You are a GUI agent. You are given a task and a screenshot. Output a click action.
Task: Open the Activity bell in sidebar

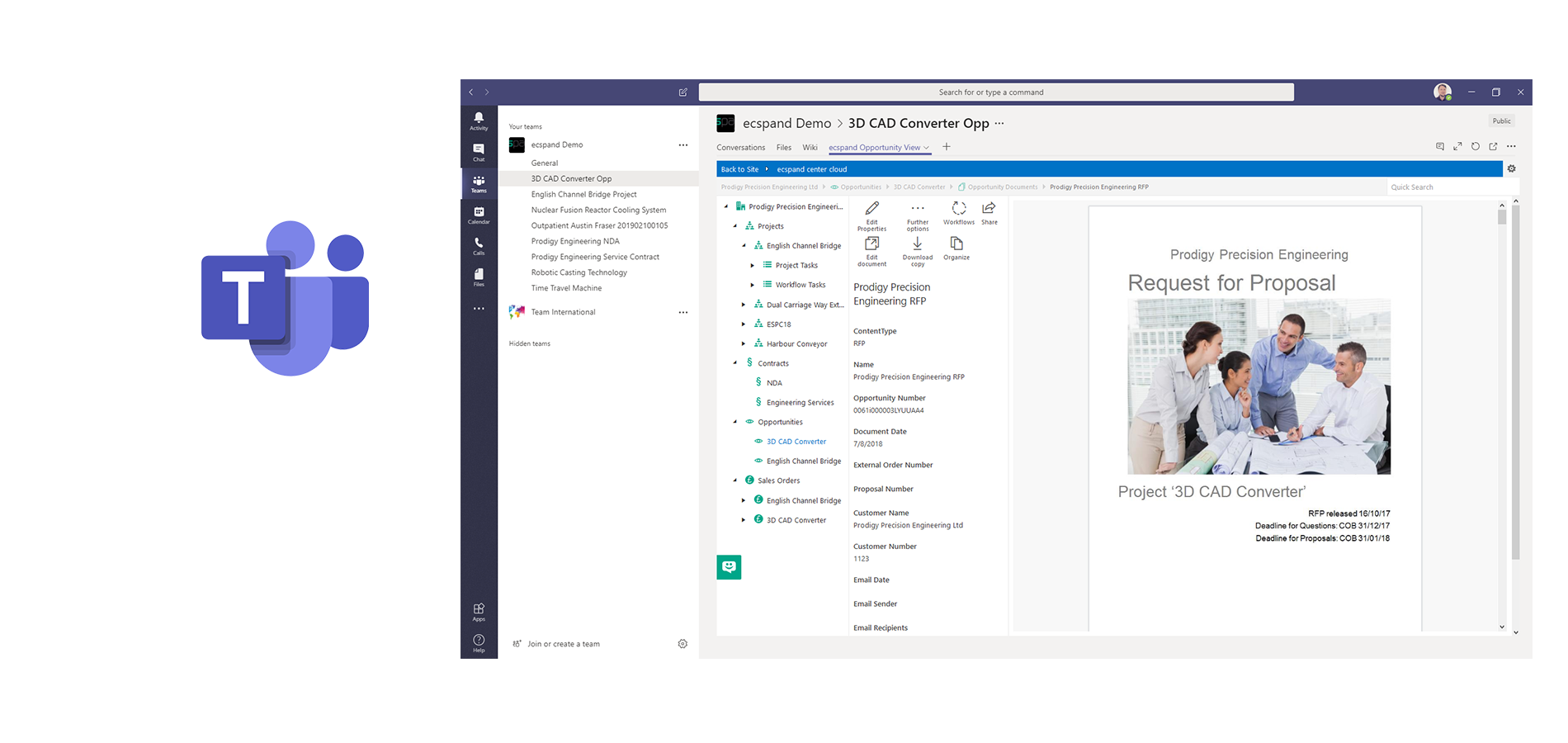479,121
